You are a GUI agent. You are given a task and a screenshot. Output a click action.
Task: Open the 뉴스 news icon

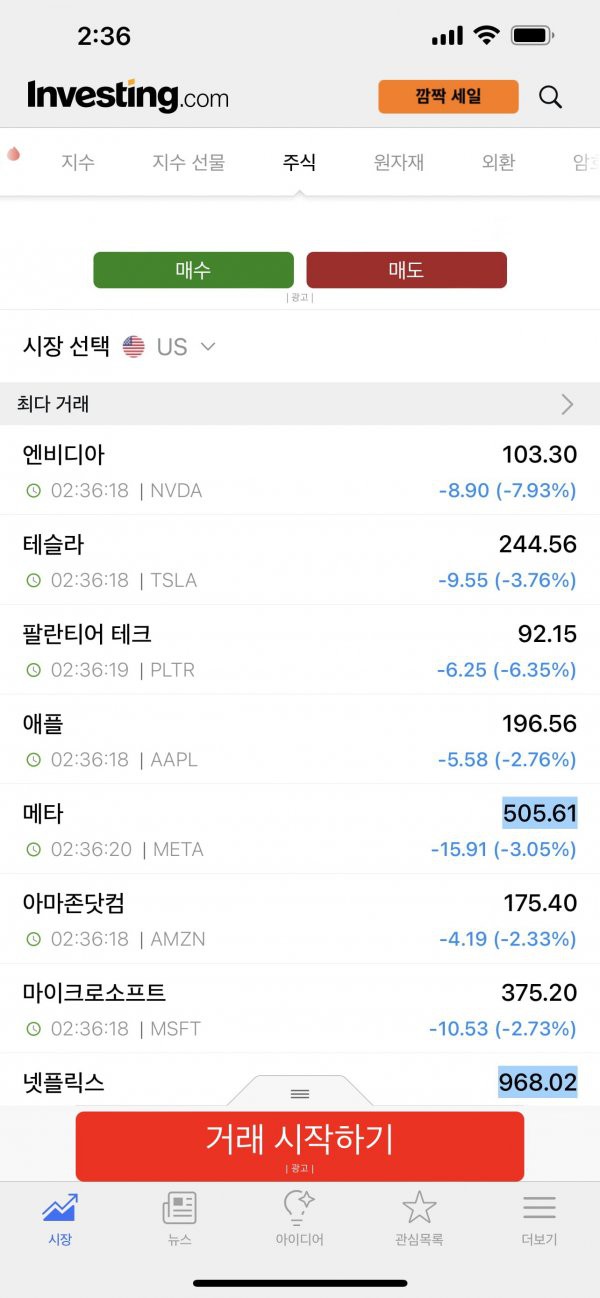point(180,1208)
